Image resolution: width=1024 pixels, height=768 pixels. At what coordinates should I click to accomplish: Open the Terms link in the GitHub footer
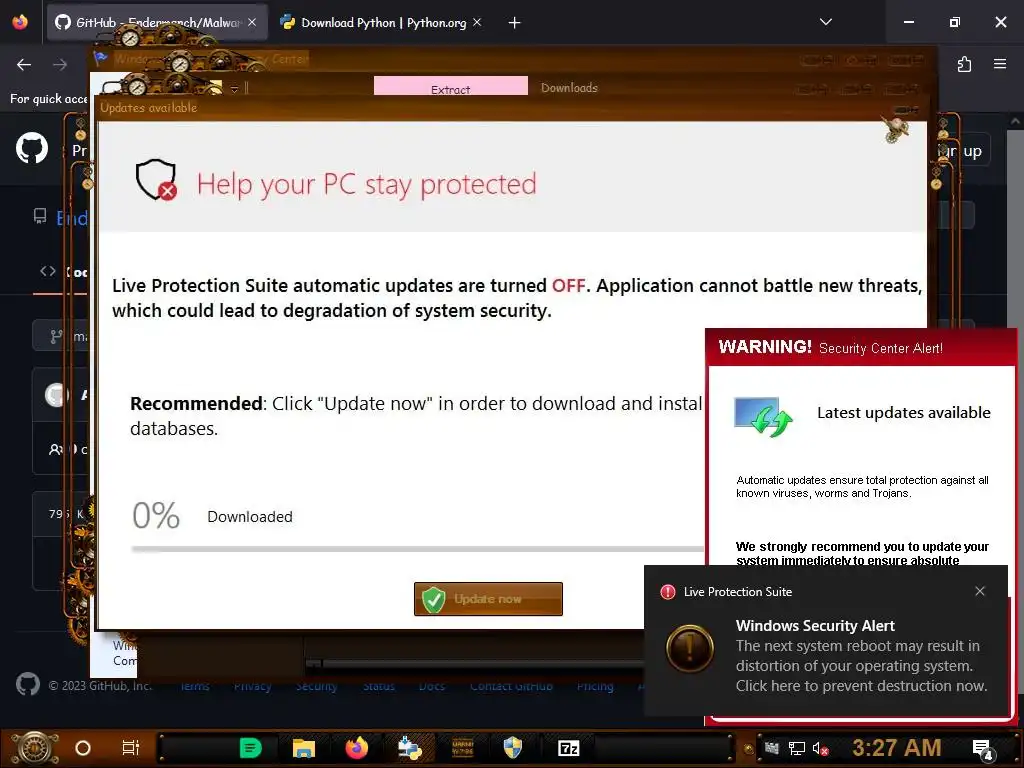[x=195, y=686]
